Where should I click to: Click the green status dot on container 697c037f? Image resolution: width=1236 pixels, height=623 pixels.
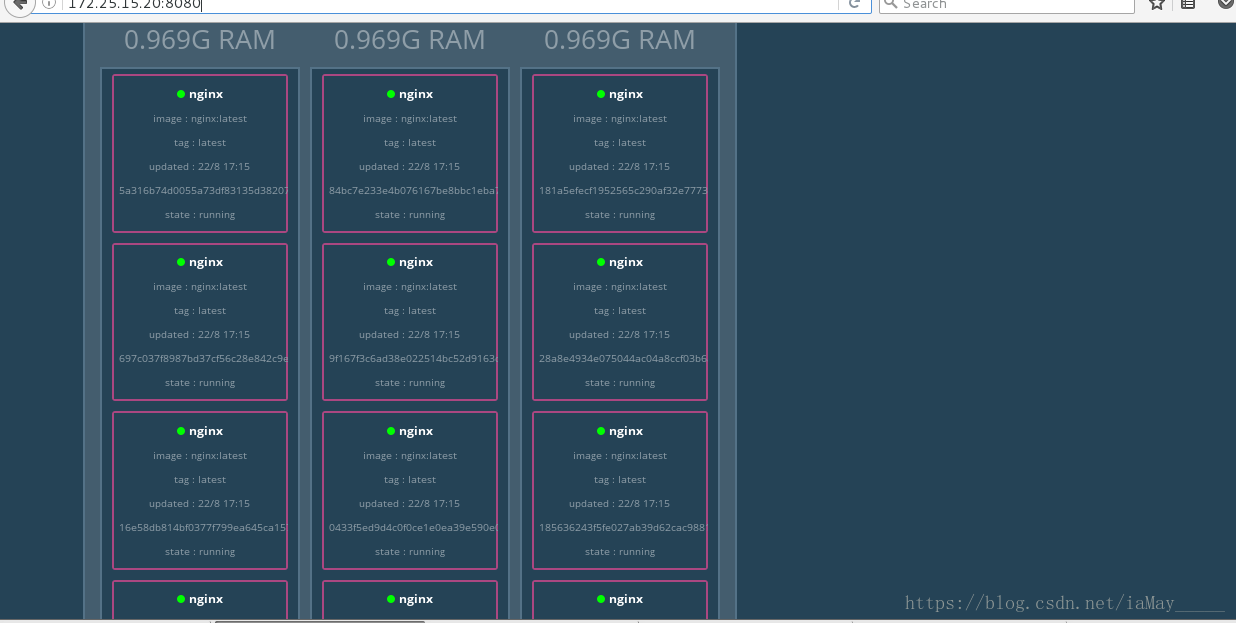click(181, 262)
